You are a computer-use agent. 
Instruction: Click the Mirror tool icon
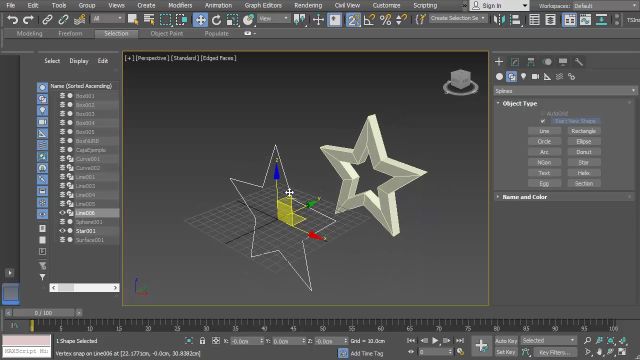[499, 19]
